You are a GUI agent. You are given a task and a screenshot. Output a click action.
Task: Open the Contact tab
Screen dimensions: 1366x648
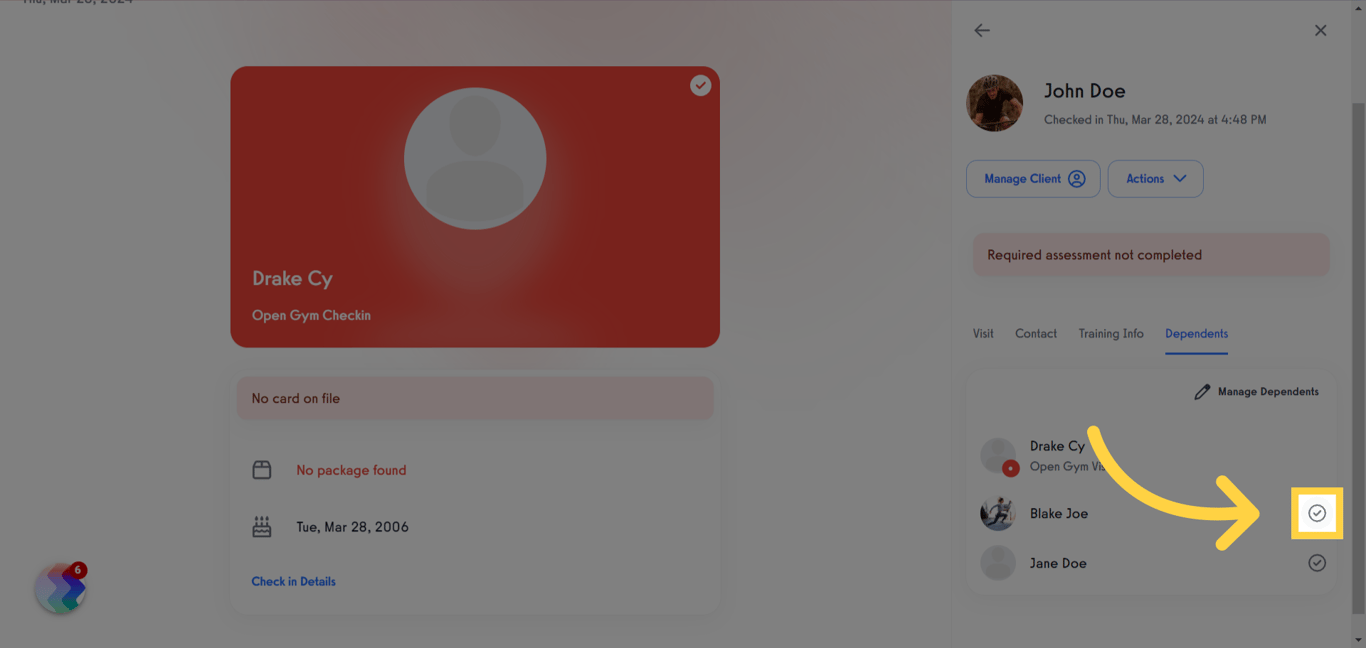1035,333
